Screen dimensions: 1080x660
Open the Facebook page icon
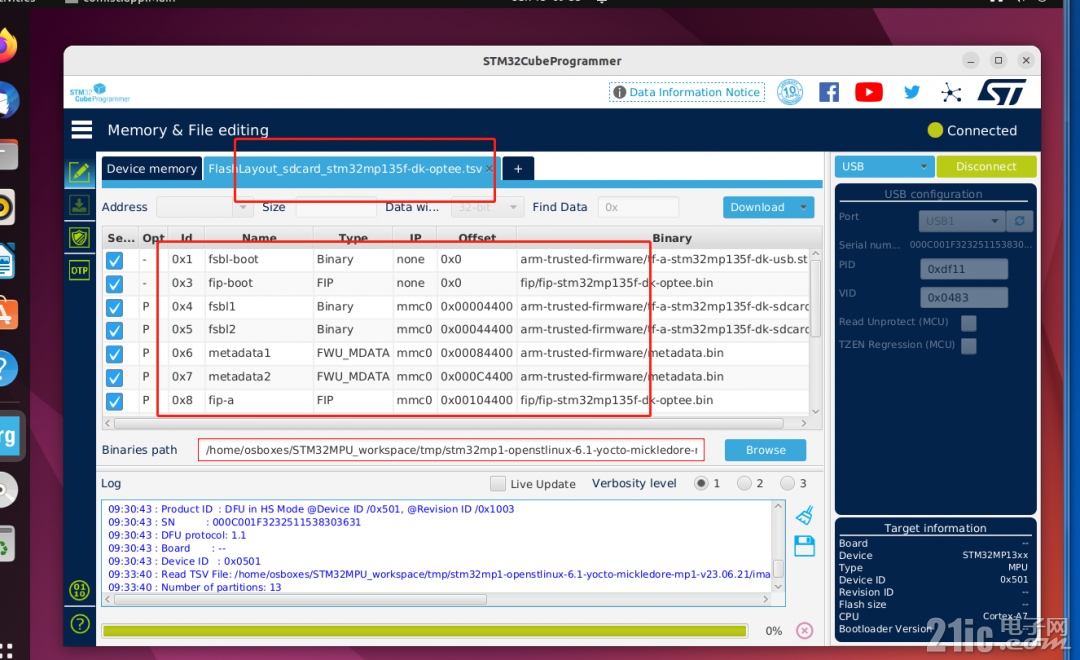[x=829, y=92]
